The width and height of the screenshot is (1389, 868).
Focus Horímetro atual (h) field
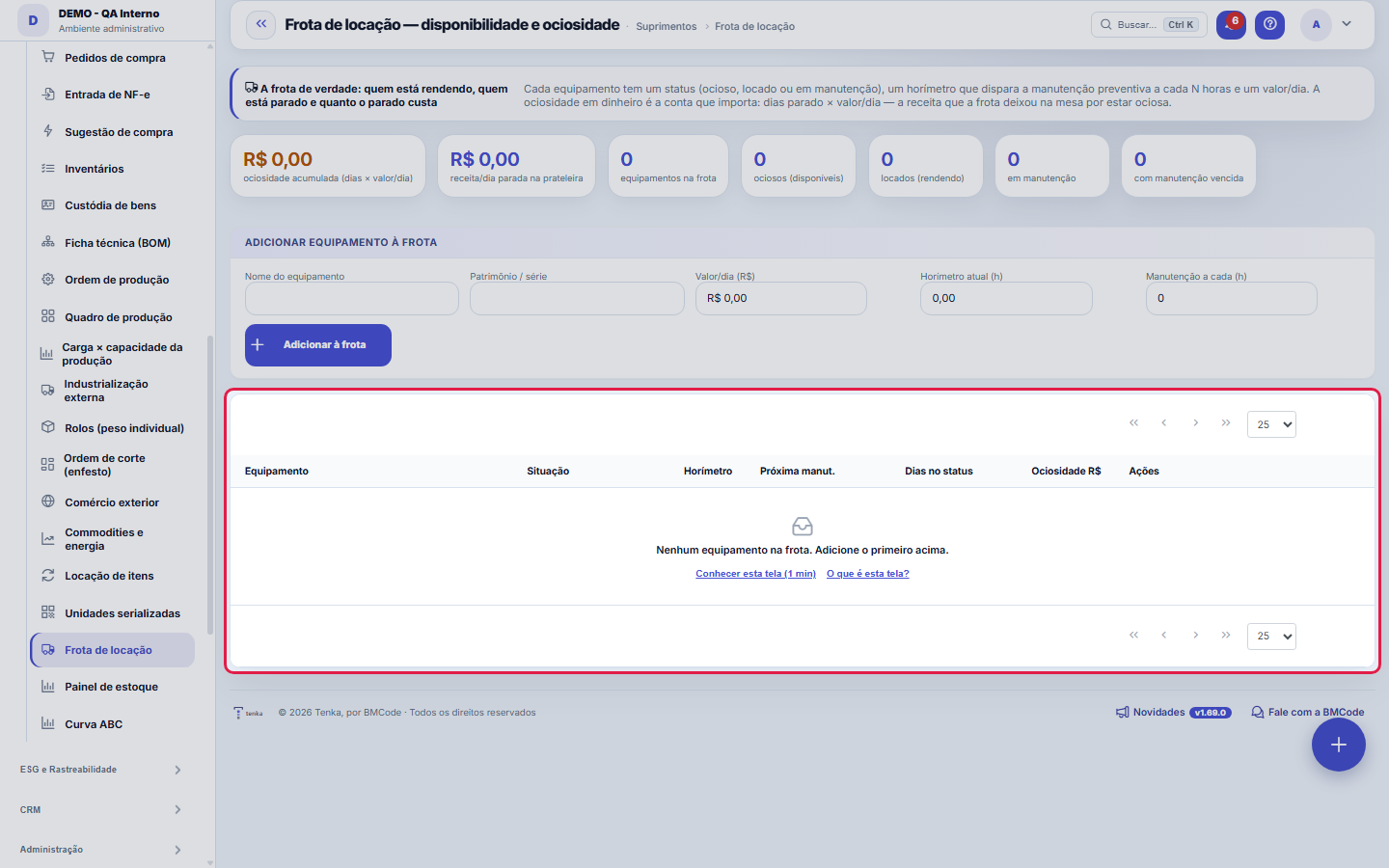(x=1006, y=298)
